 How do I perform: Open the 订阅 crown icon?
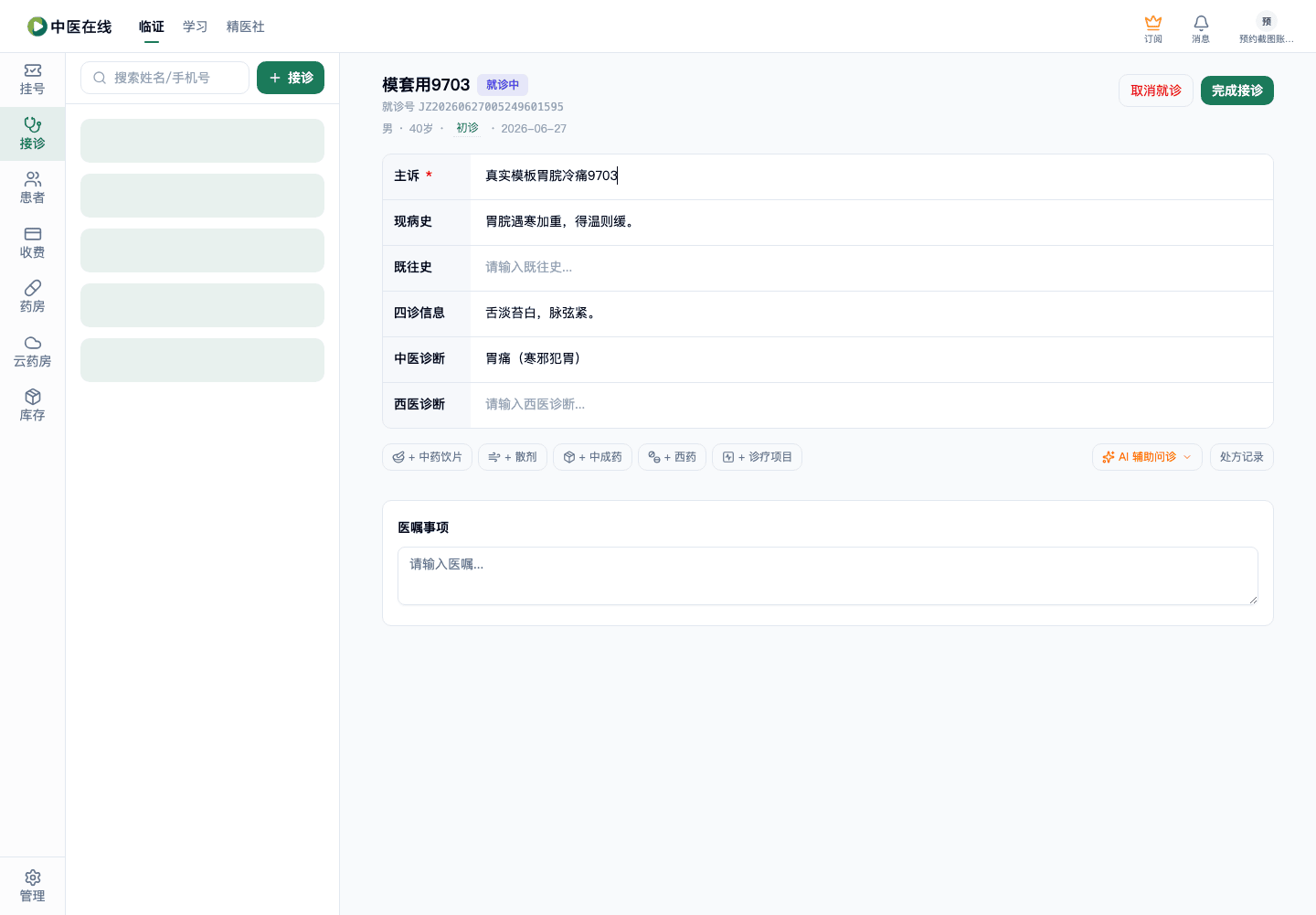click(1153, 28)
